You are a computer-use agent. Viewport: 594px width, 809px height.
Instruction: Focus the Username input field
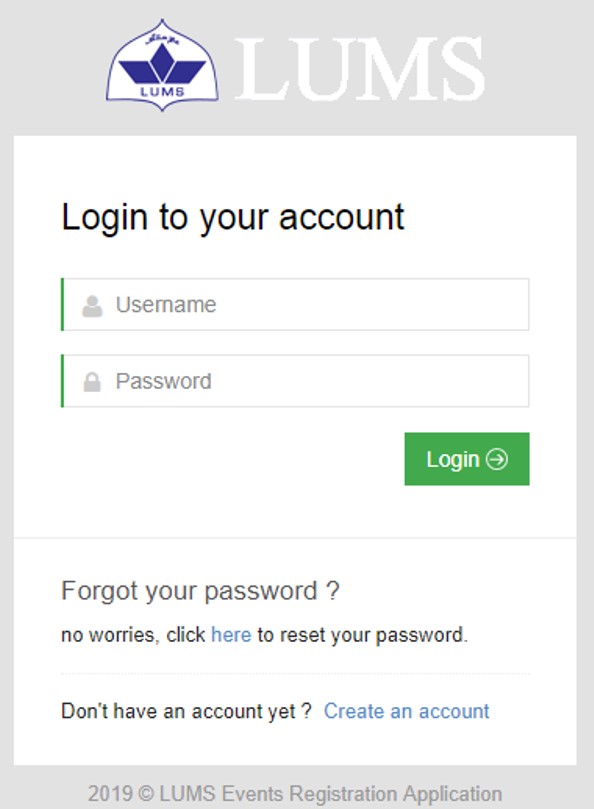click(295, 304)
